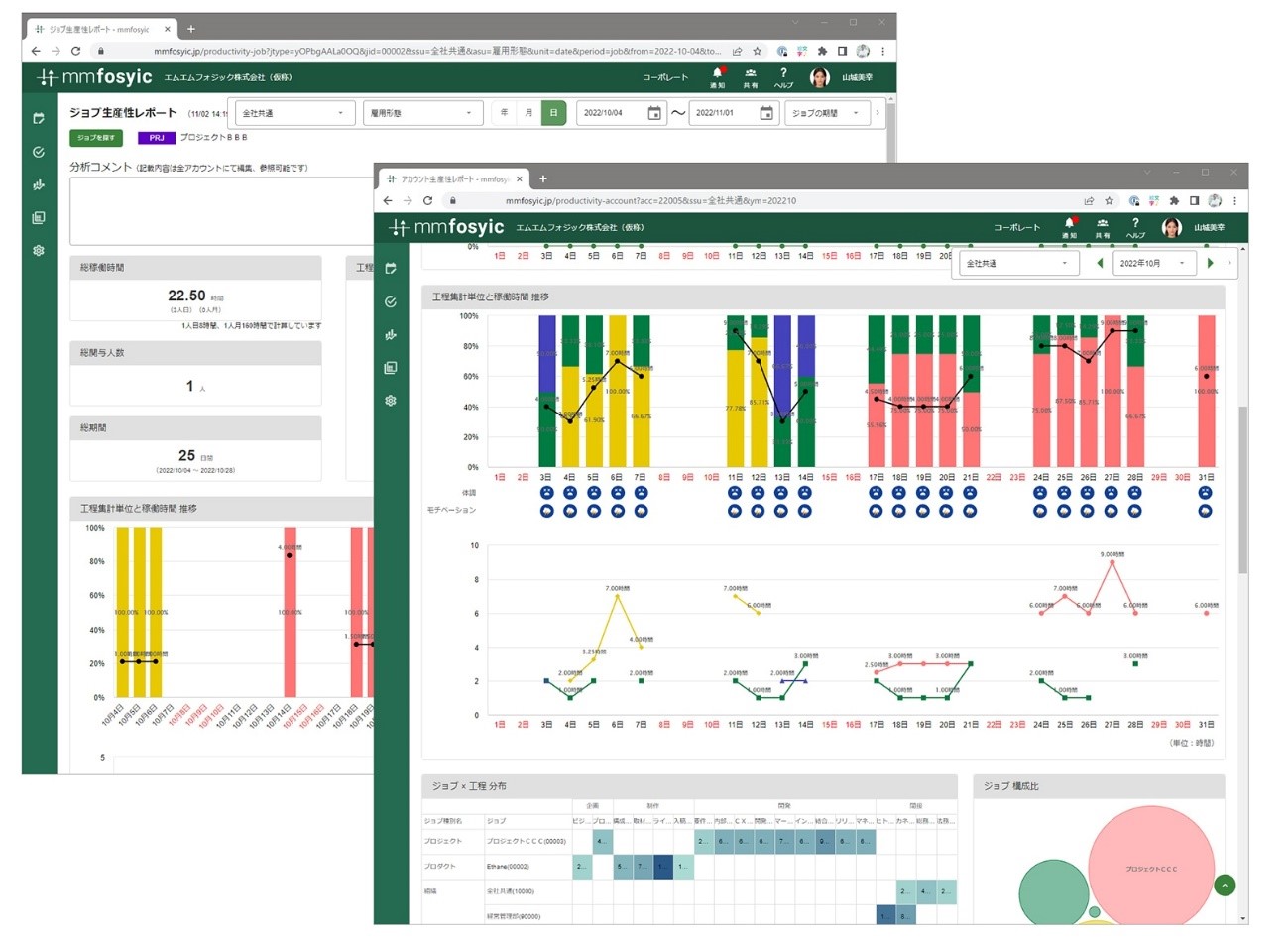Expand the filter bar chevron in the front window
Screen dimensions: 1288x947
[1229, 263]
